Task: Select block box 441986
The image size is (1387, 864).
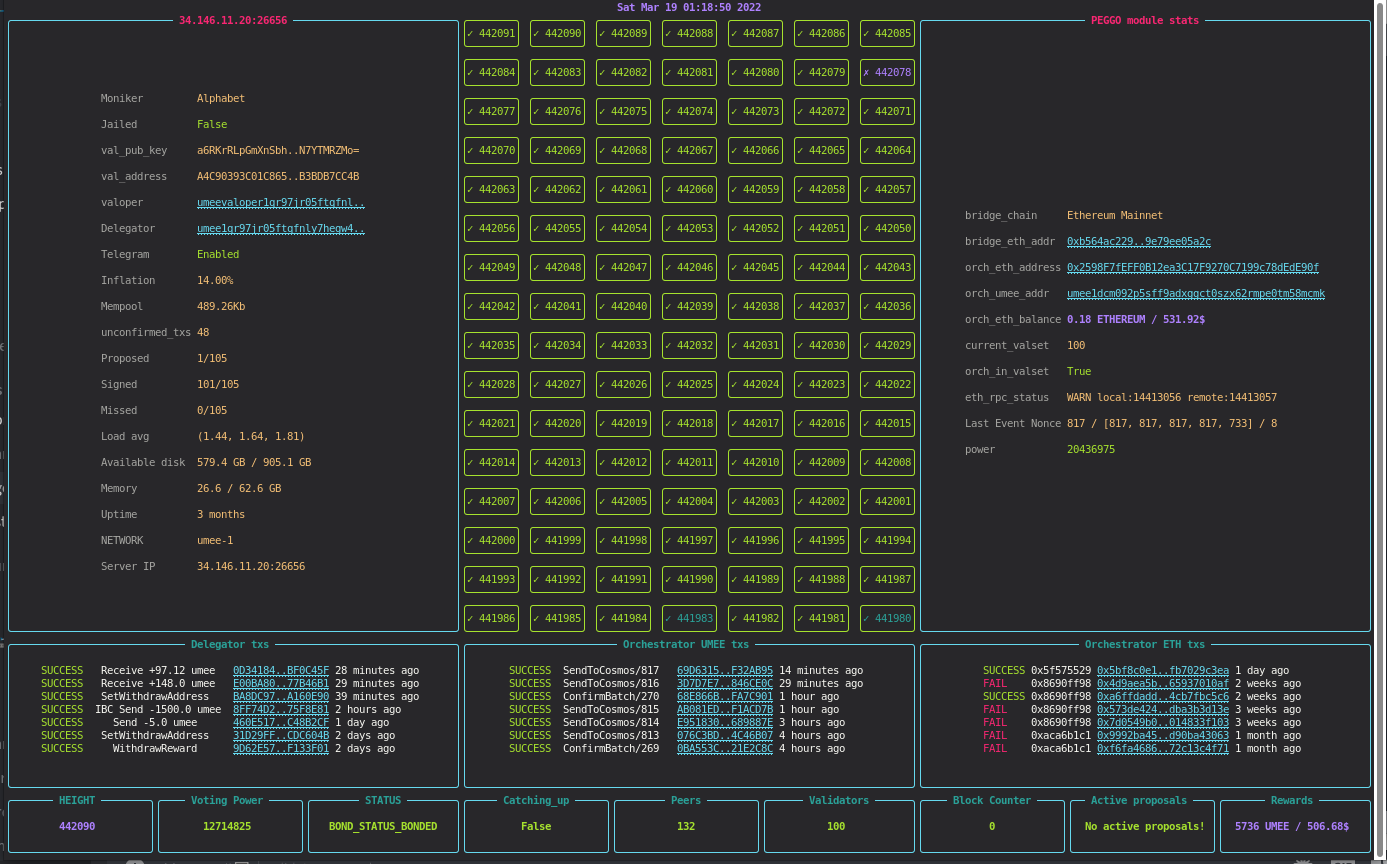Action: [491, 618]
